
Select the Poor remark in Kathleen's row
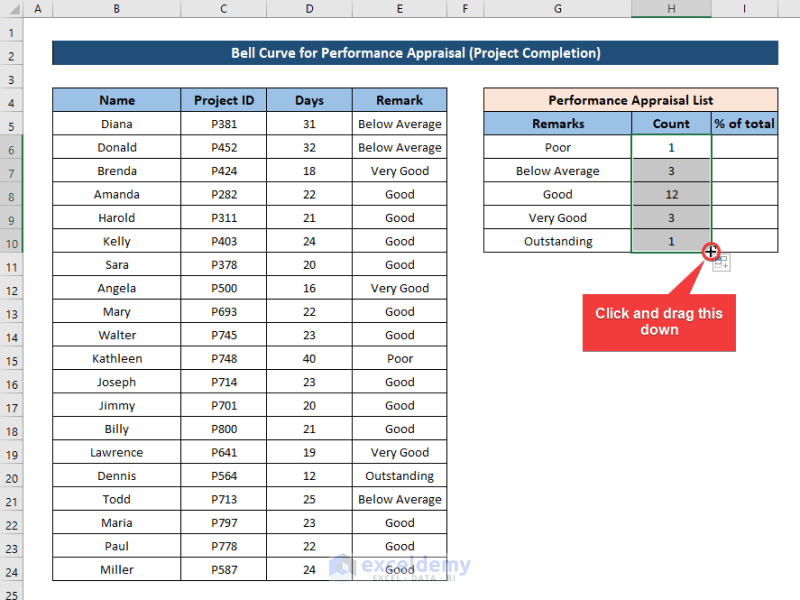pyautogui.click(x=399, y=359)
